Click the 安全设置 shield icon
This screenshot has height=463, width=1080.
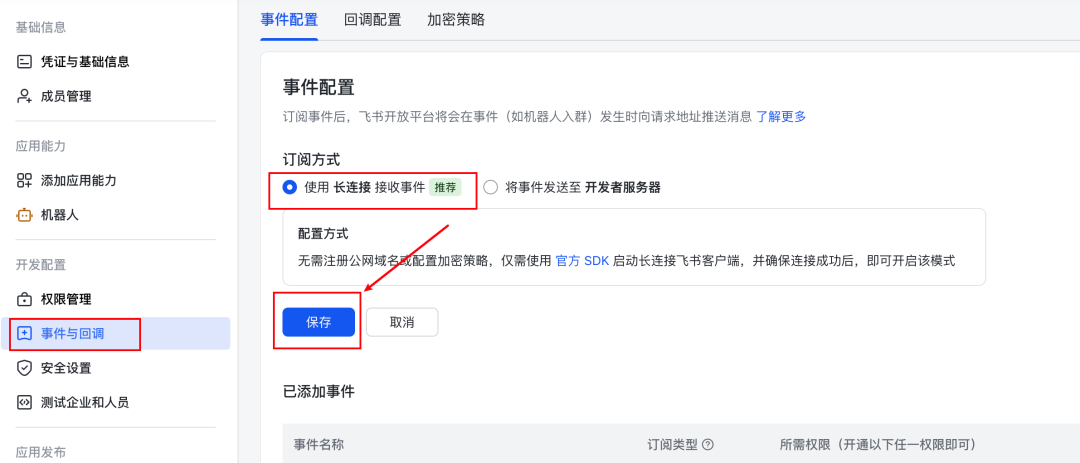pos(25,368)
